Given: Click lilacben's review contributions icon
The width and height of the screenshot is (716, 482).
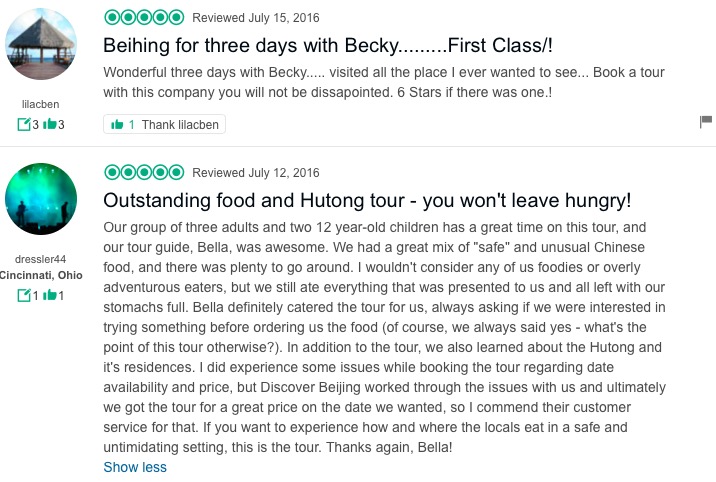Looking at the screenshot, I should [24, 124].
